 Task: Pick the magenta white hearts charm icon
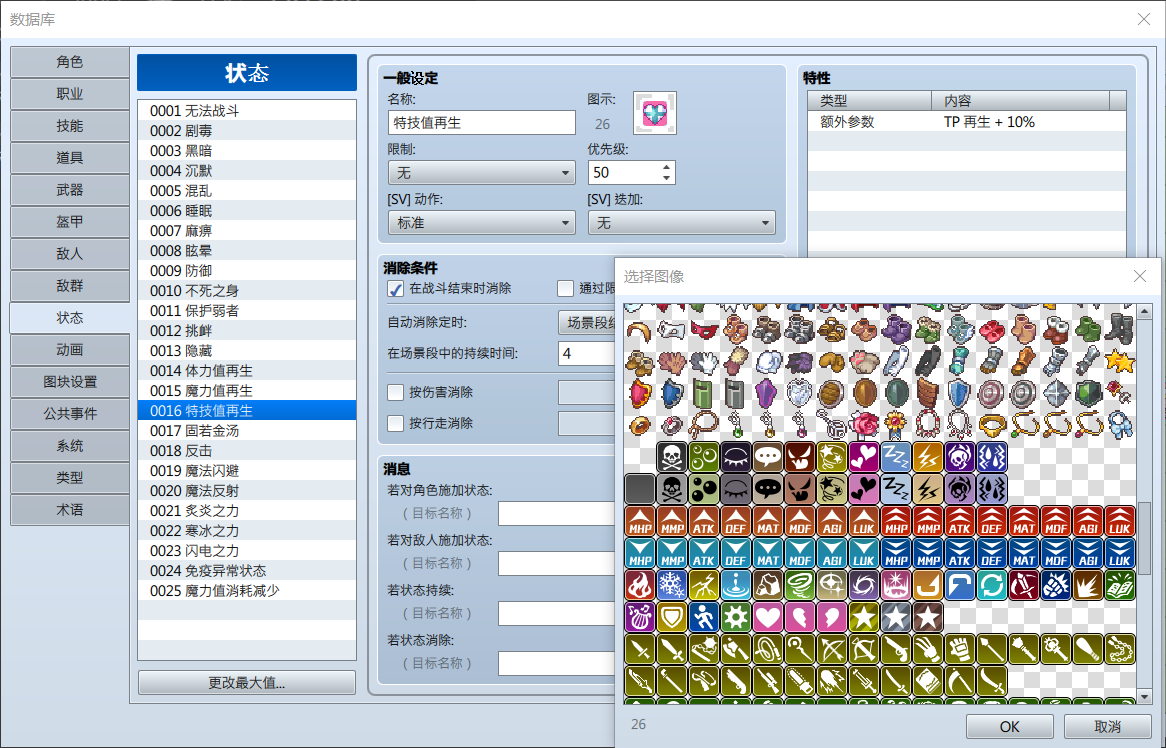[x=863, y=457]
